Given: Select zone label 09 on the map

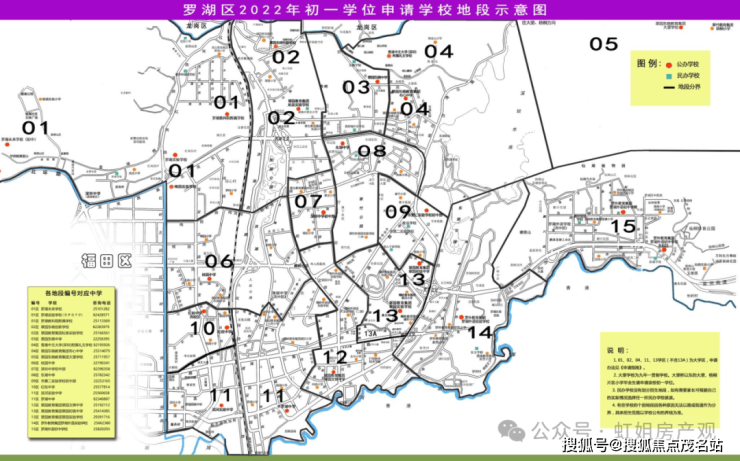Looking at the screenshot, I should tap(398, 212).
